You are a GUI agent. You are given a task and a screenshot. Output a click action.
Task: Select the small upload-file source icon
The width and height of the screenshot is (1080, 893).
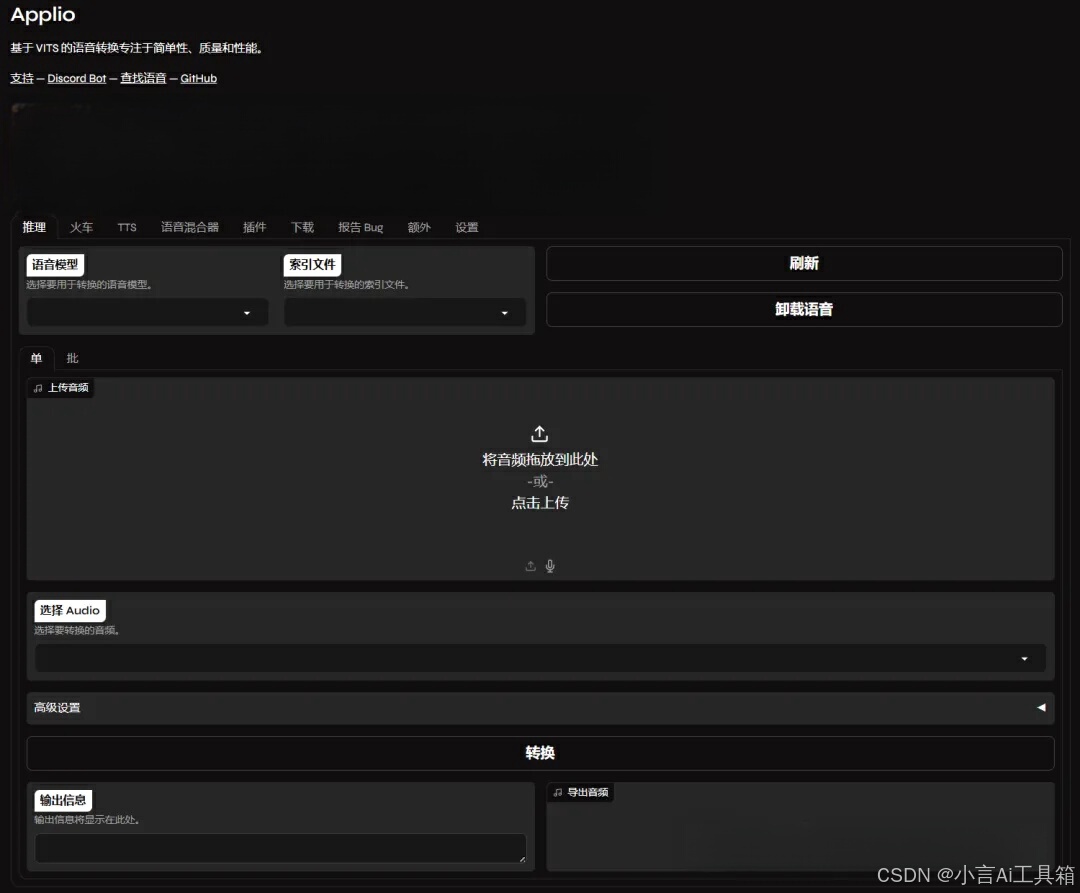[530, 566]
